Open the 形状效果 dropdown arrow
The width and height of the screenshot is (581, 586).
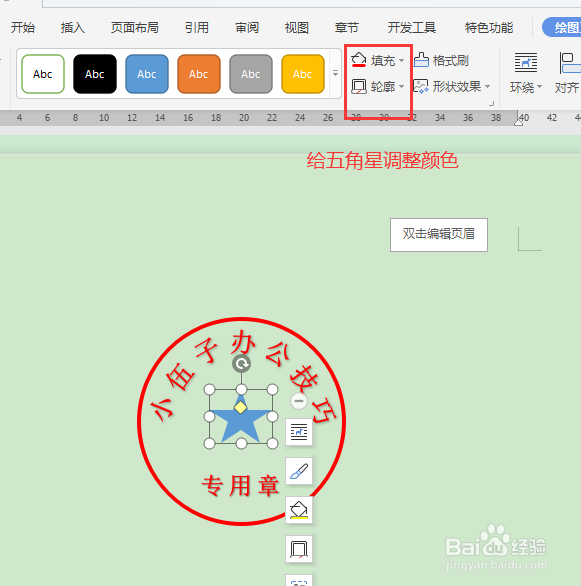pos(488,87)
